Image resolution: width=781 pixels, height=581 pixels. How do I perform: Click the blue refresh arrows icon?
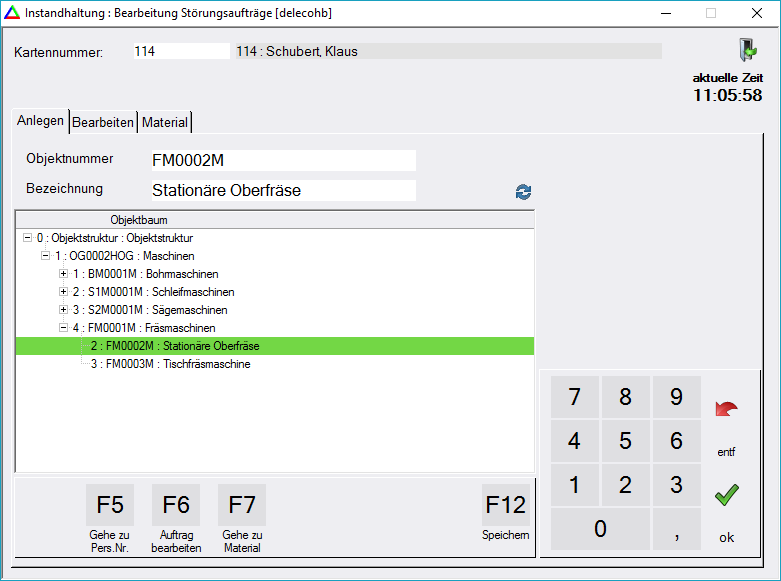coord(523,192)
